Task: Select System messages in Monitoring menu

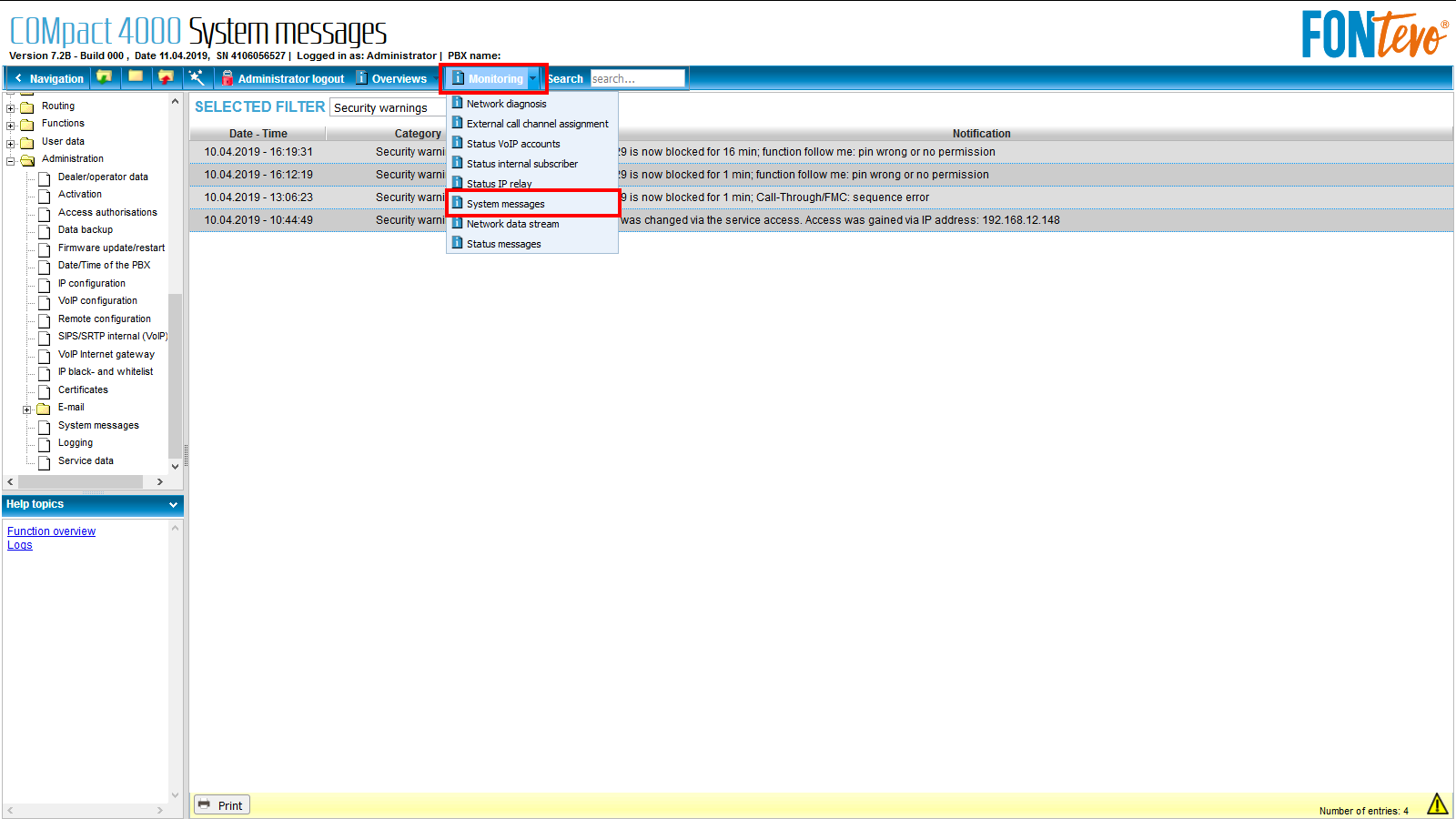Action: point(532,204)
